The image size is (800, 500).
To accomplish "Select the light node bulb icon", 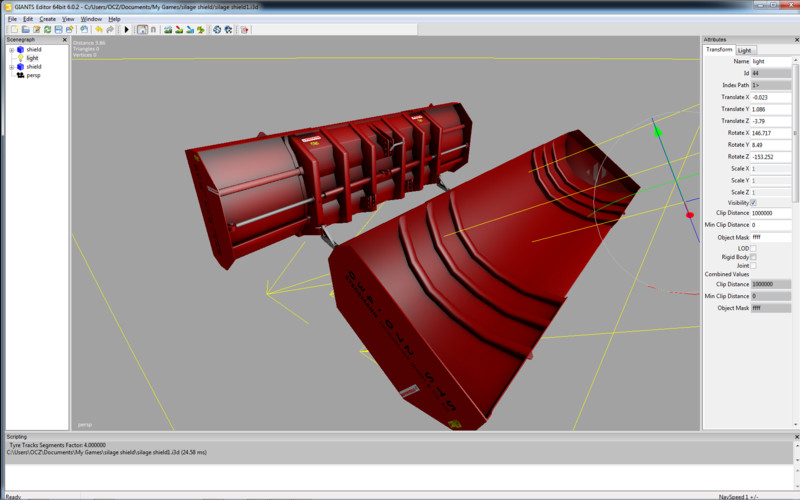I will pos(20,58).
